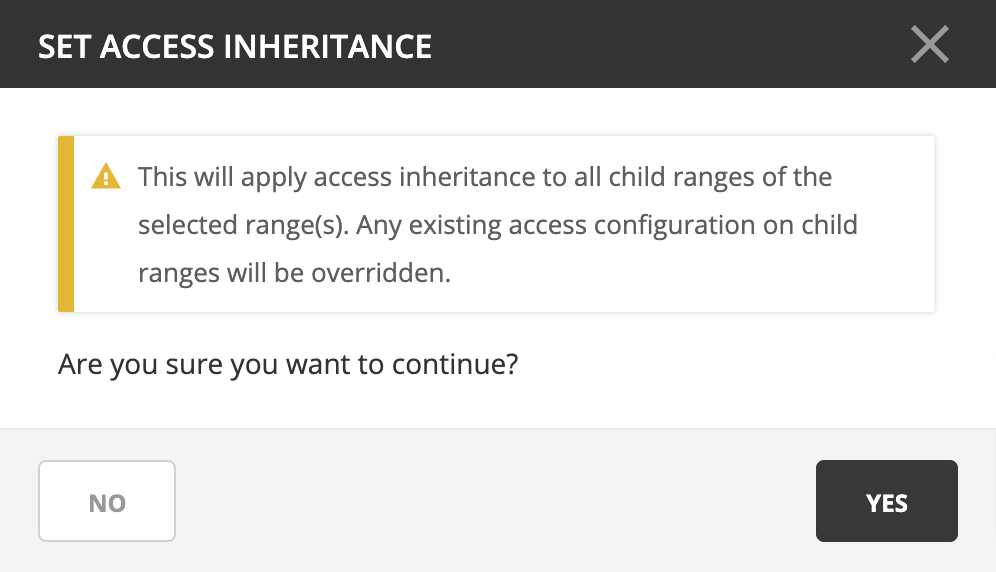Click the yellow warning triangle icon
Viewport: 996px width, 572px height.
point(105,178)
